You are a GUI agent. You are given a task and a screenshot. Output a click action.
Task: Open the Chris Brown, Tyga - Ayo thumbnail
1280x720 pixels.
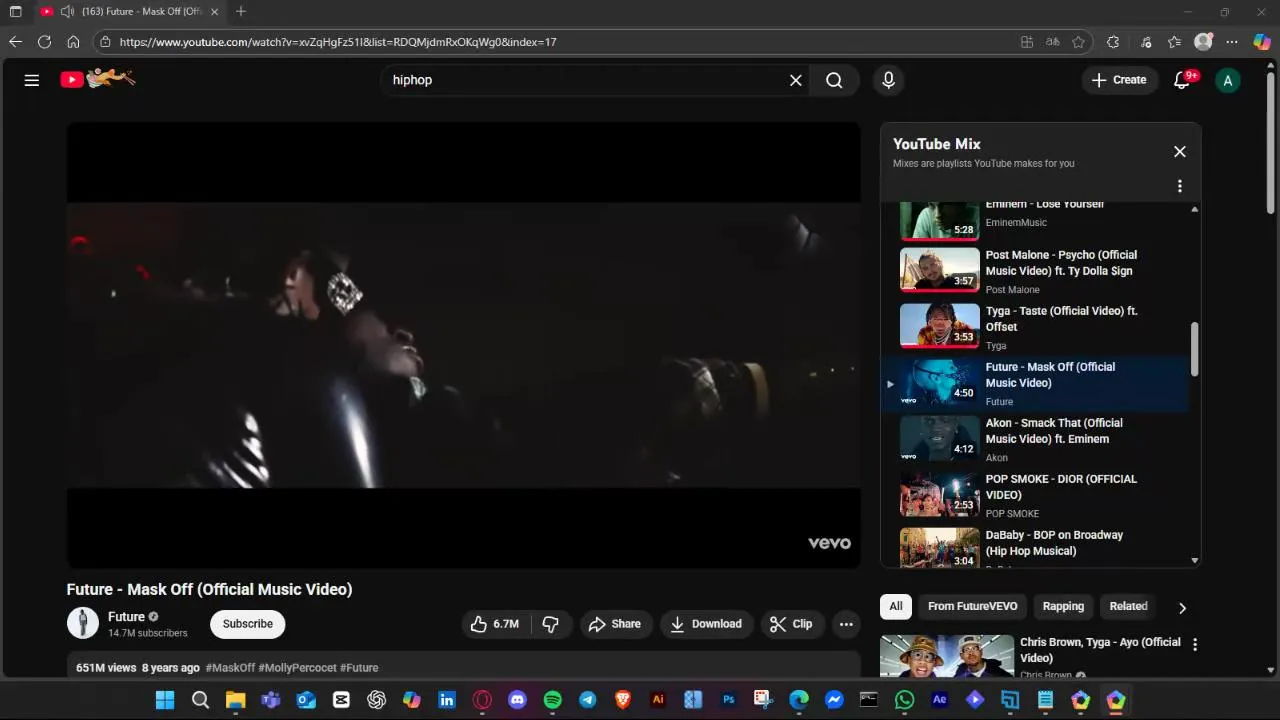tap(947, 657)
